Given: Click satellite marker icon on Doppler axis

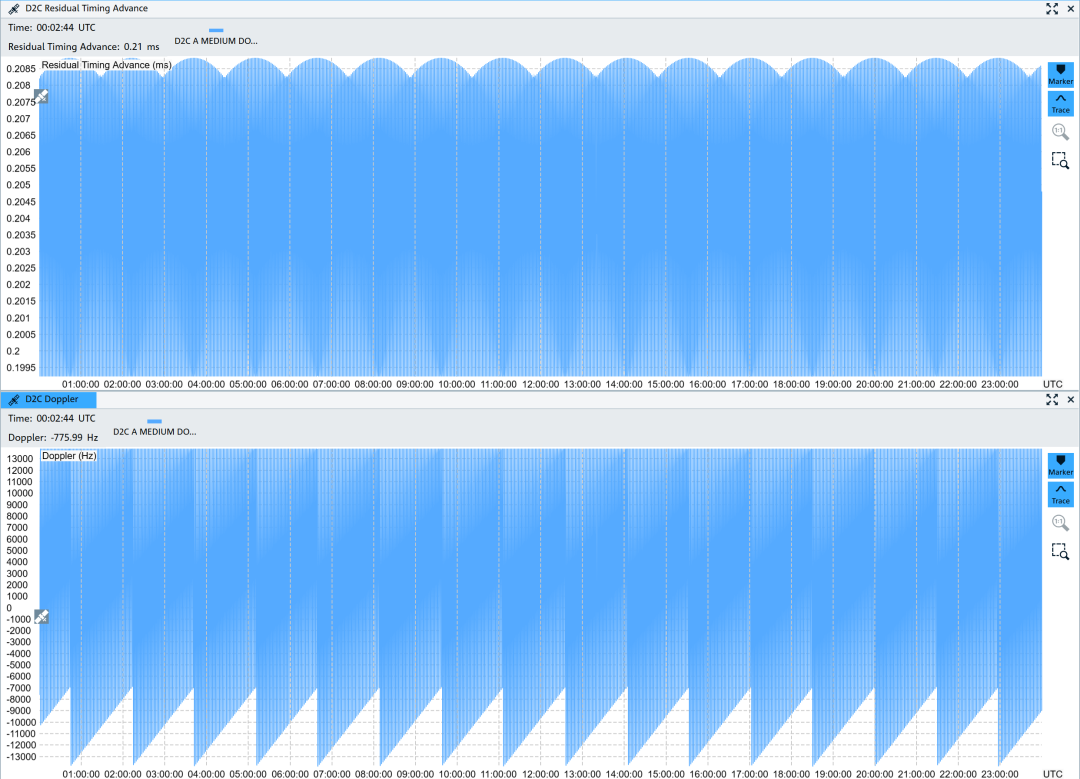Looking at the screenshot, I should tap(42, 616).
